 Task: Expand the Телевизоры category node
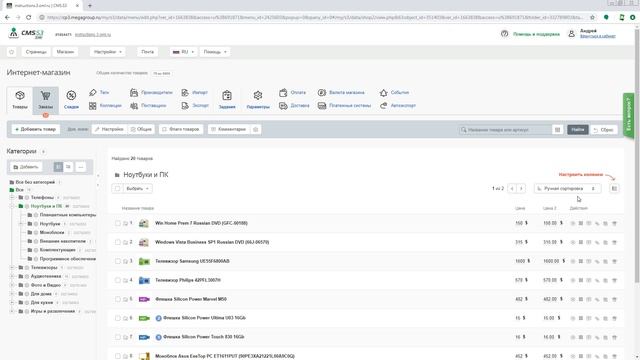click(x=12, y=268)
